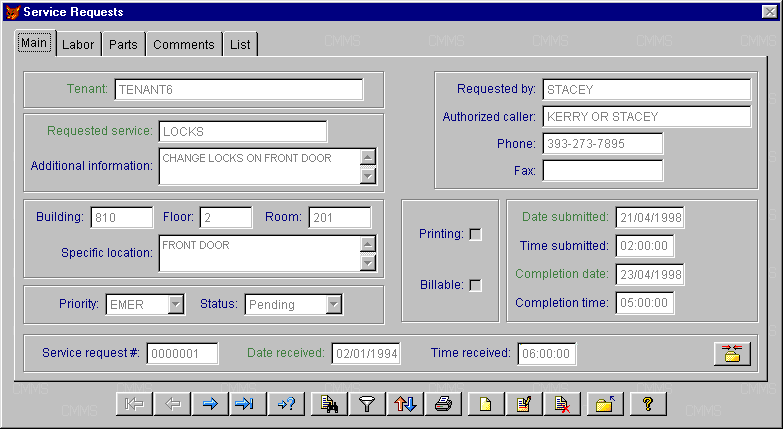Viewport: 783px width, 429px height.
Task: Toggle the Printing checkbox
Action: click(x=475, y=235)
